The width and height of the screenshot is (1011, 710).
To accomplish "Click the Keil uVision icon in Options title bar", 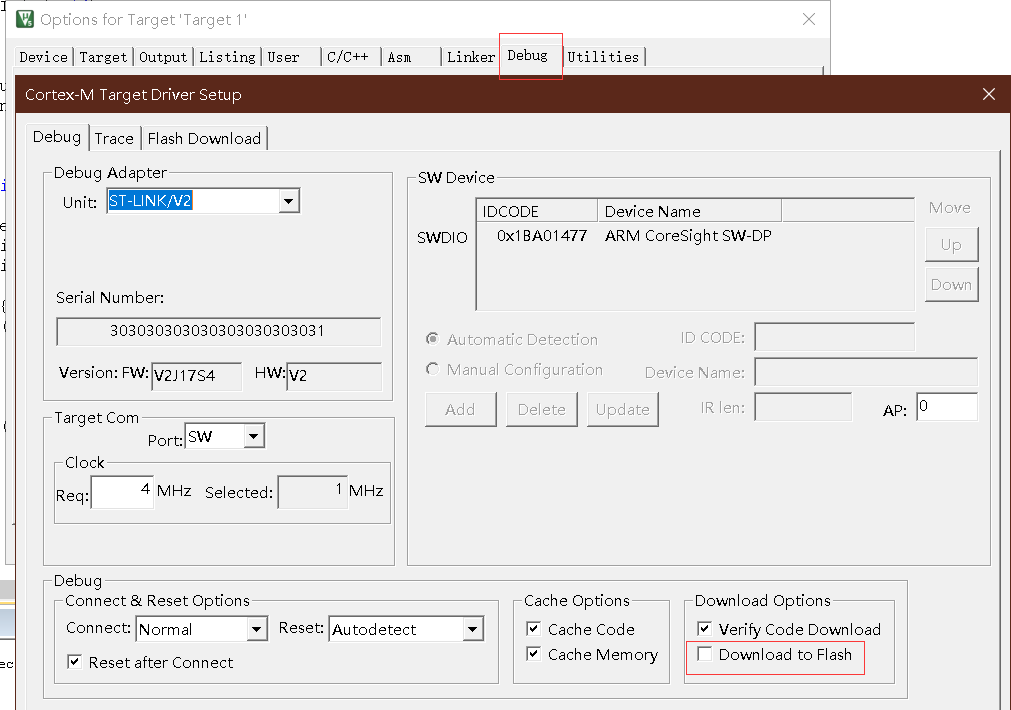I will click(x=25, y=19).
